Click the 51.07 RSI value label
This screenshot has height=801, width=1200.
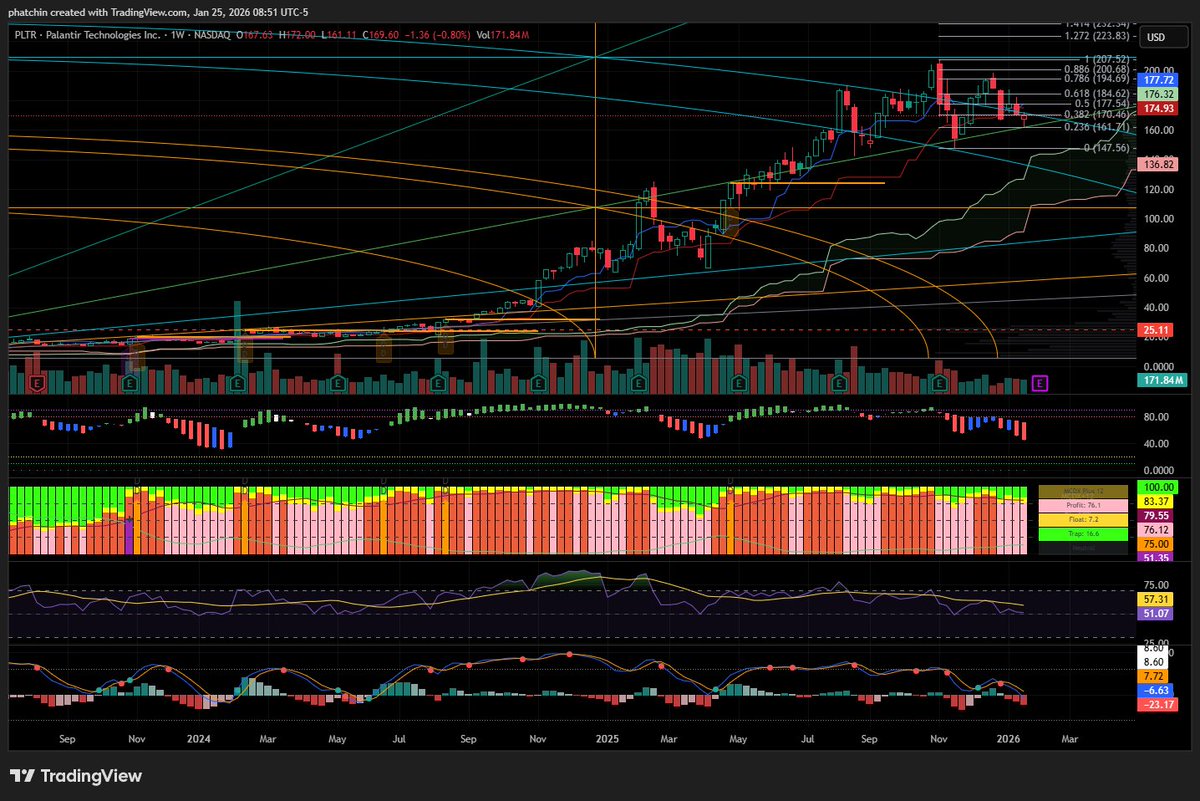point(1157,613)
